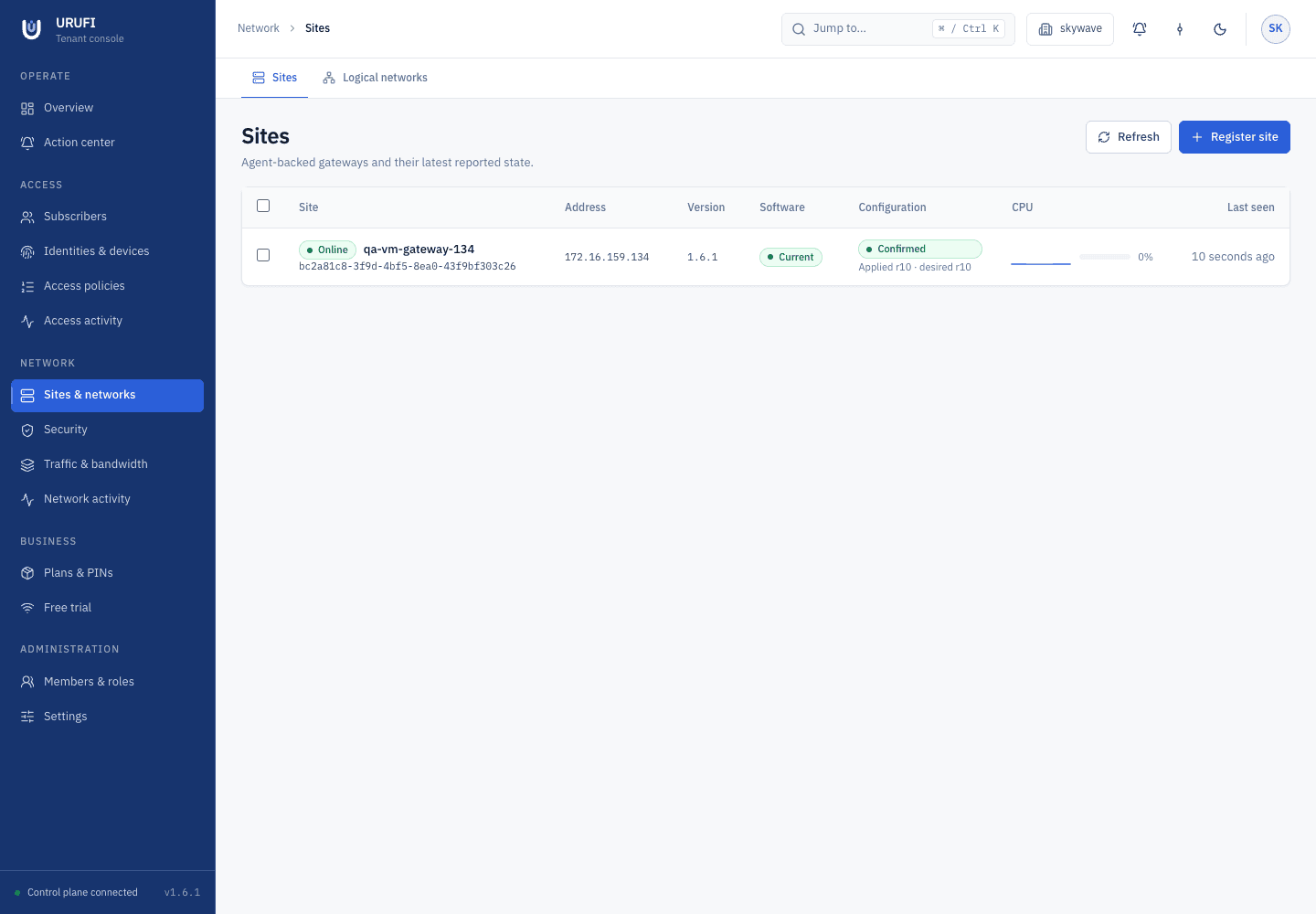
Task: Open Members & roles page
Action: 107,682
